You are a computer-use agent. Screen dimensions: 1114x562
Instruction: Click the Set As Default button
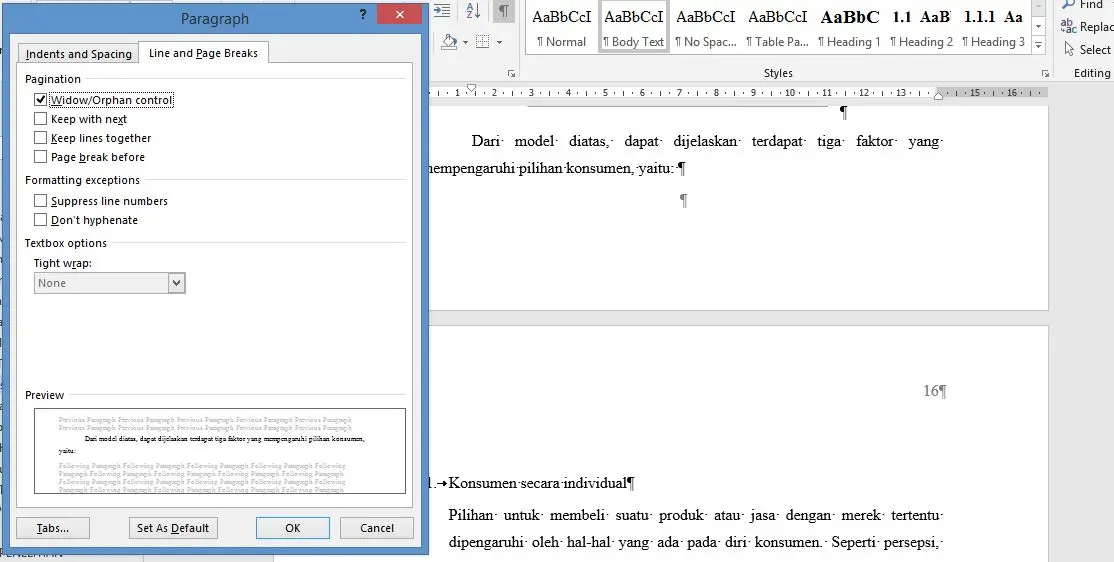(x=173, y=528)
